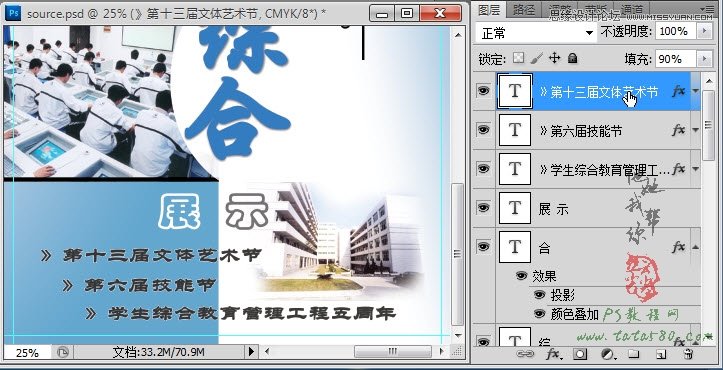Toggle lock image pixels brush icon
Image resolution: width=723 pixels, height=370 pixels.
(x=536, y=58)
